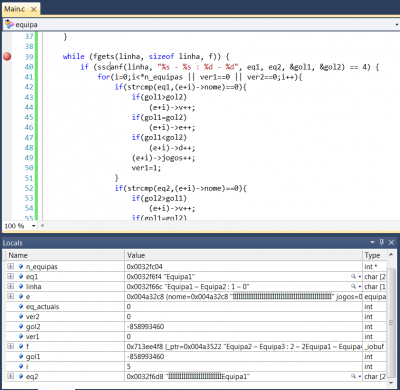Image resolution: width=400 pixels, height=390 pixels.
Task: Expand the eq2 variable node
Action: click(11, 376)
